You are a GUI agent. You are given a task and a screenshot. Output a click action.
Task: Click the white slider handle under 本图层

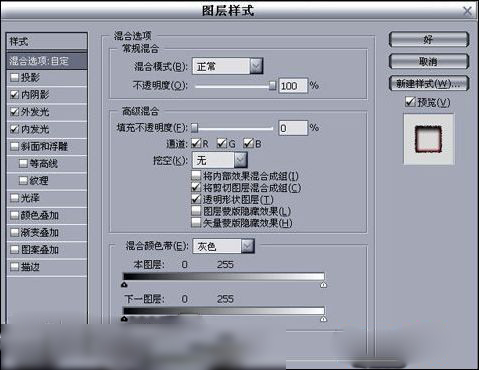click(x=323, y=285)
